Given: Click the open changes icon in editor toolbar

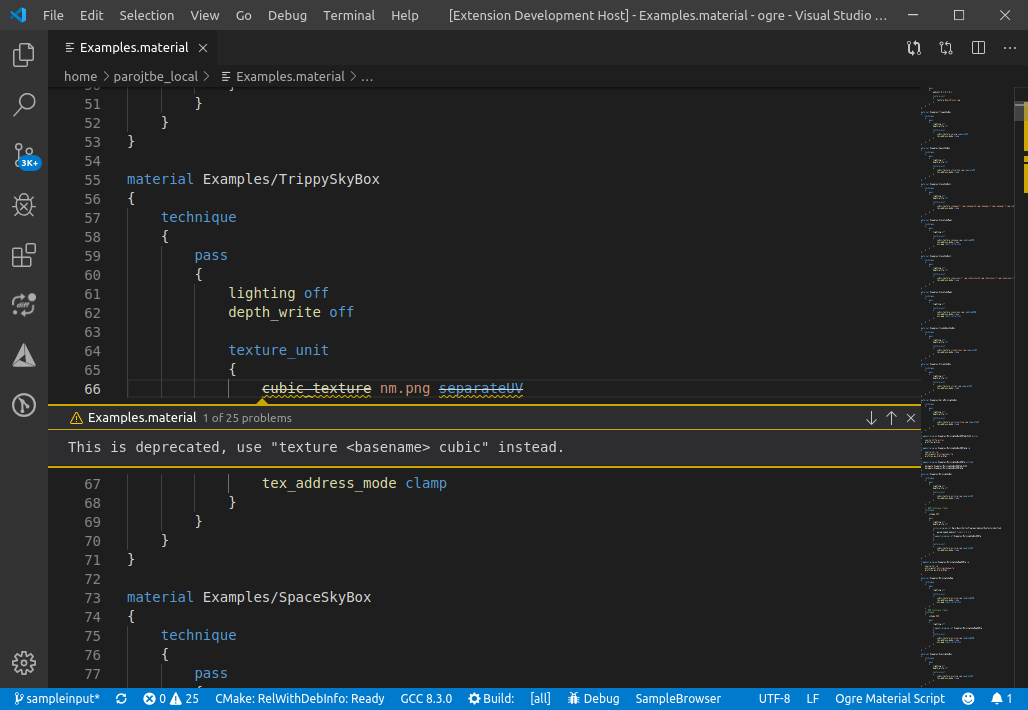Looking at the screenshot, I should (946, 48).
